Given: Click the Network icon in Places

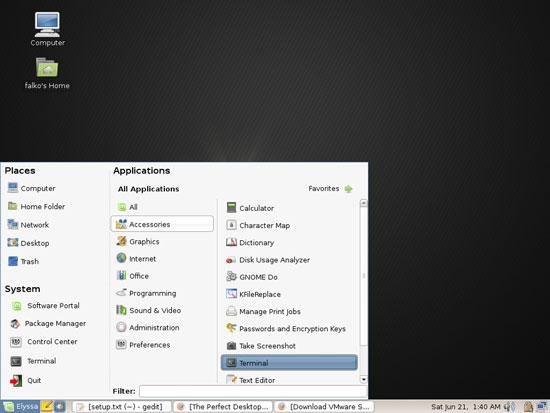Looking at the screenshot, I should [x=13, y=224].
